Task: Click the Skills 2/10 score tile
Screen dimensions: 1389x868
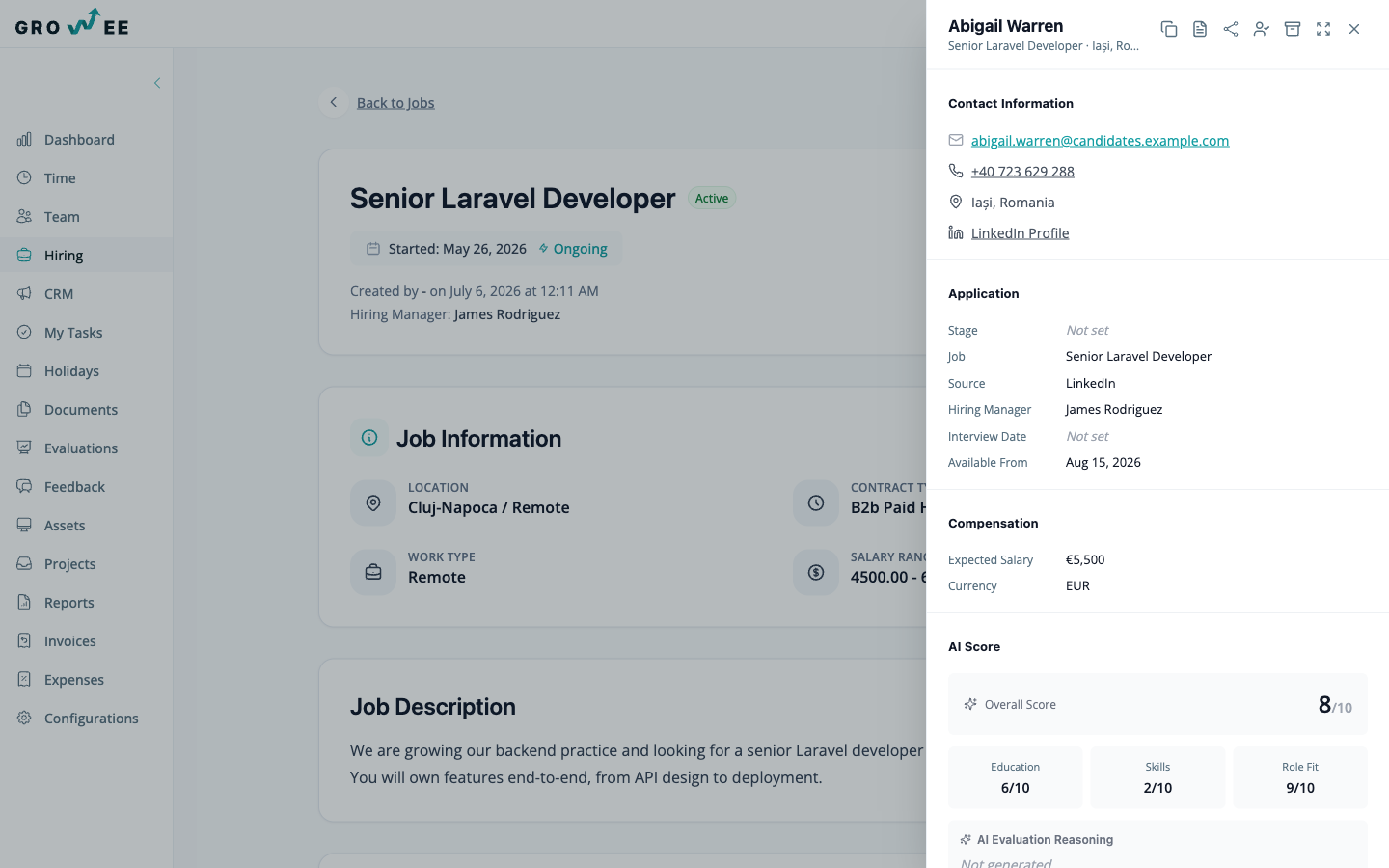Action: (x=1157, y=777)
